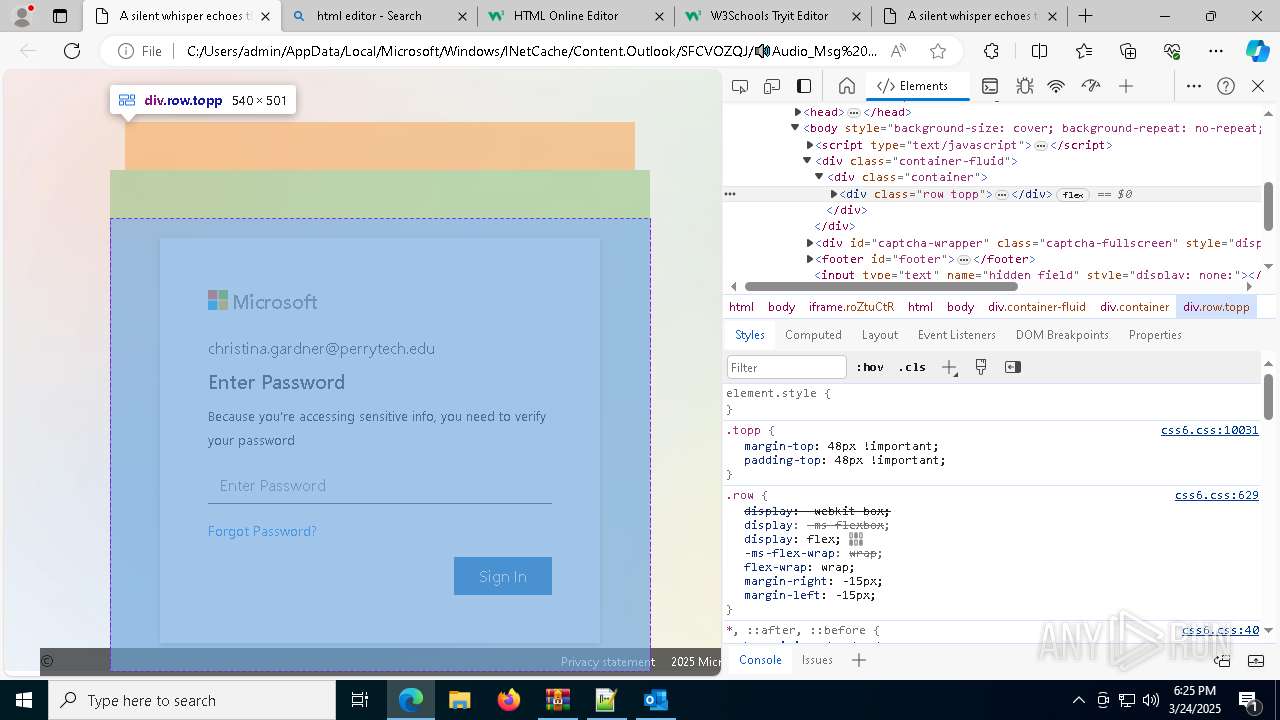Open DevTools help question mark
The image size is (1280, 720).
(1226, 86)
